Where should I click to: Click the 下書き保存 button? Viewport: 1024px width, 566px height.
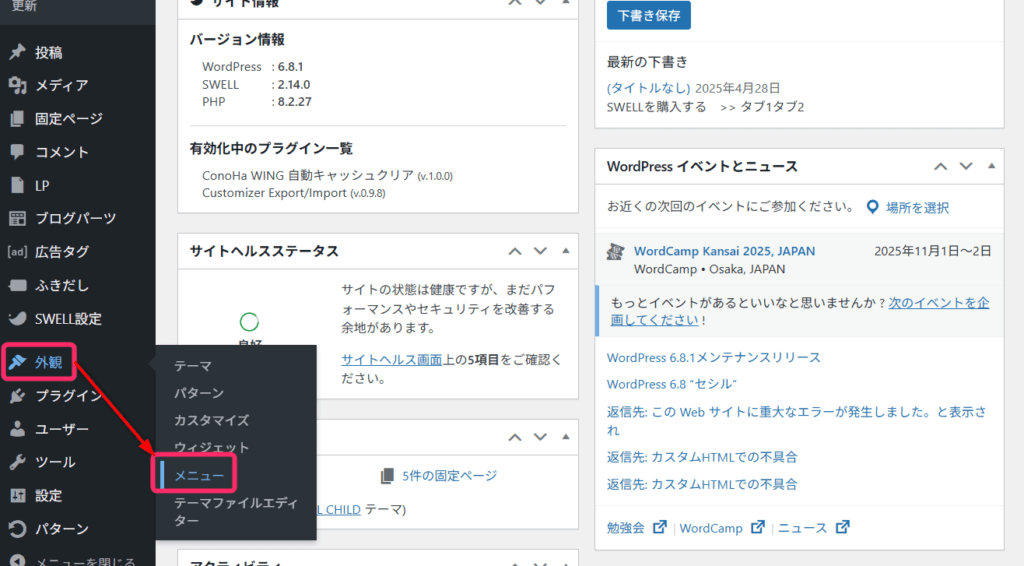[x=648, y=15]
